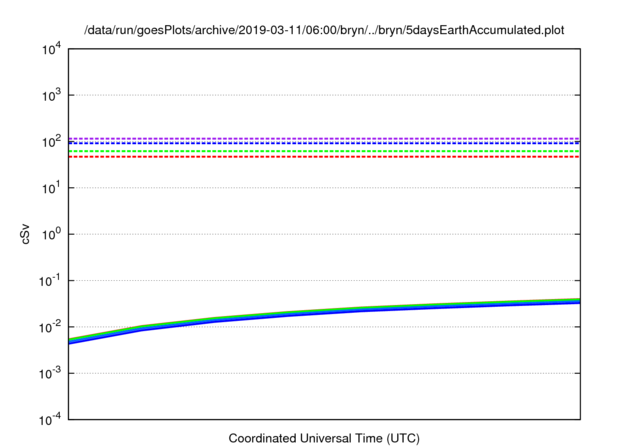This screenshot has height=448, width=640.
Task: Click the plot title file path
Action: click(x=324, y=30)
